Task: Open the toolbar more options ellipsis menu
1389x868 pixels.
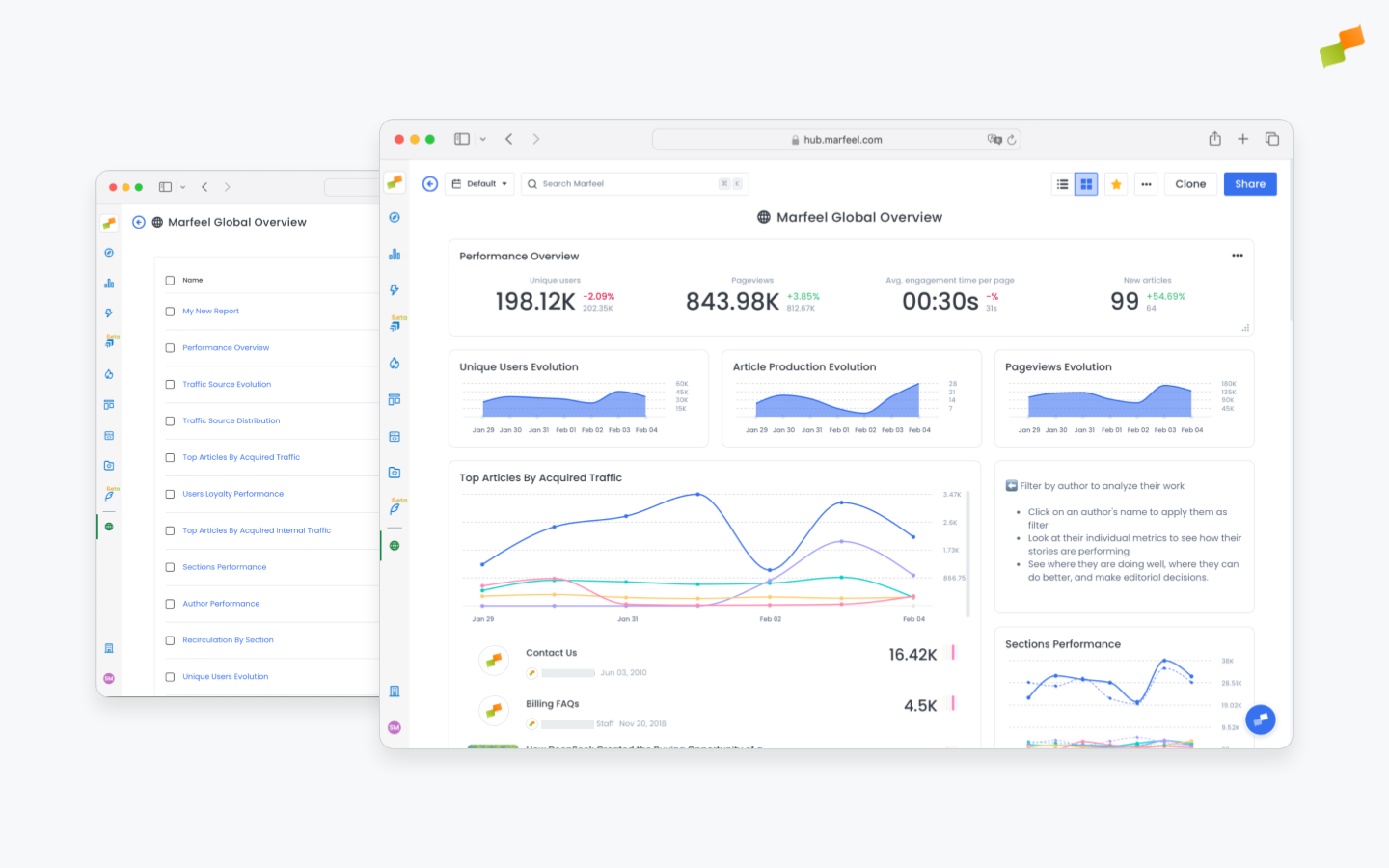Action: click(x=1146, y=184)
